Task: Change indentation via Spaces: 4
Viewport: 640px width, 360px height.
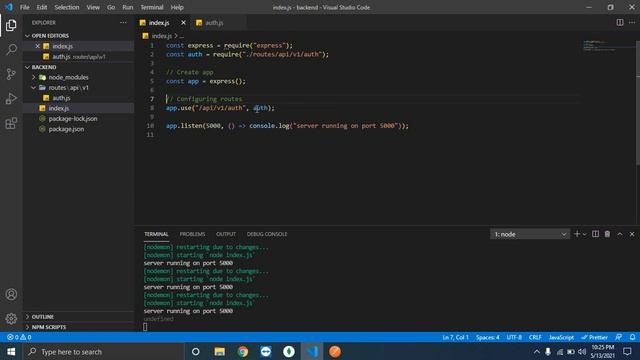Action: click(487, 337)
